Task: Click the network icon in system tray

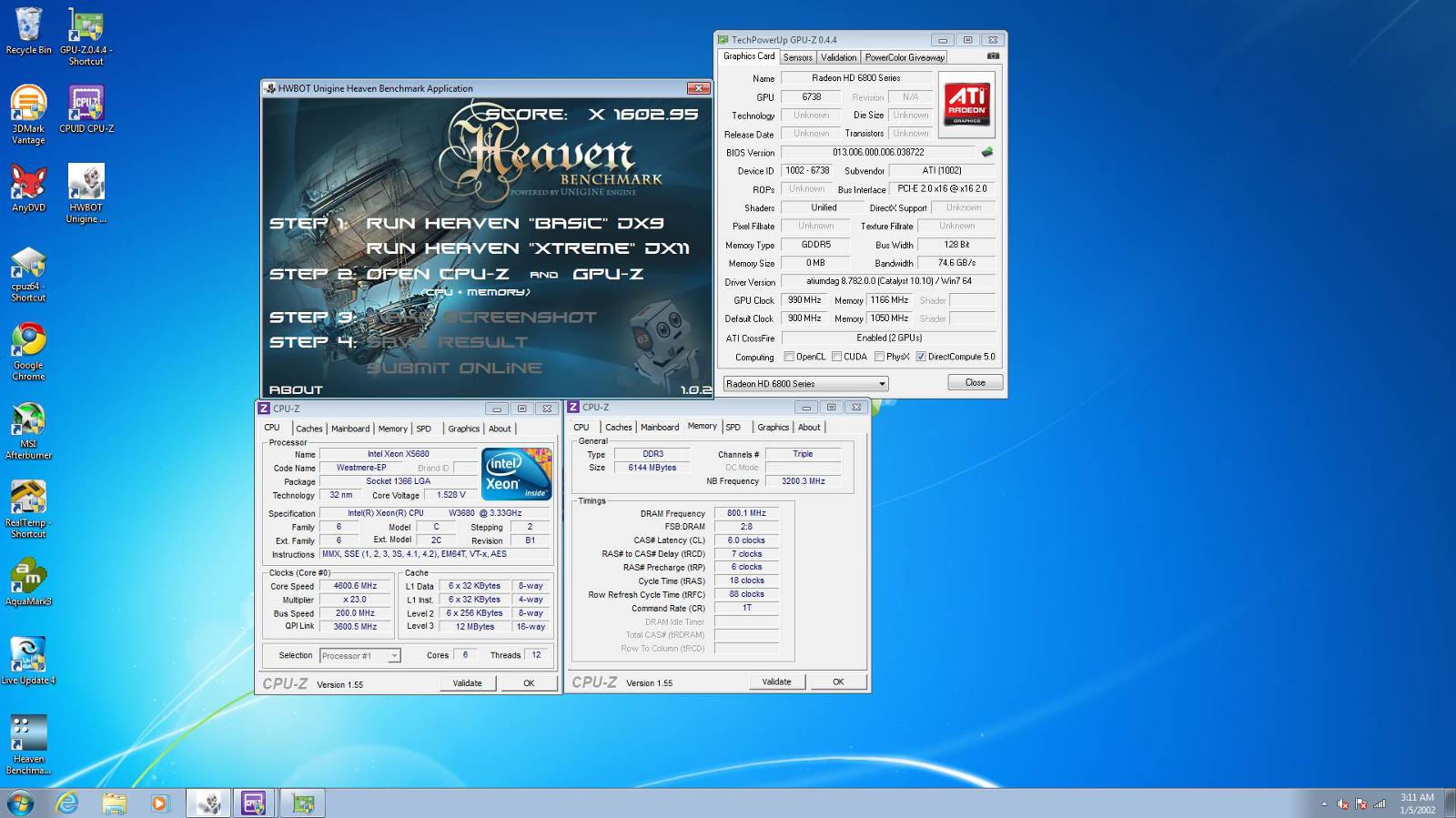Action: (1380, 803)
